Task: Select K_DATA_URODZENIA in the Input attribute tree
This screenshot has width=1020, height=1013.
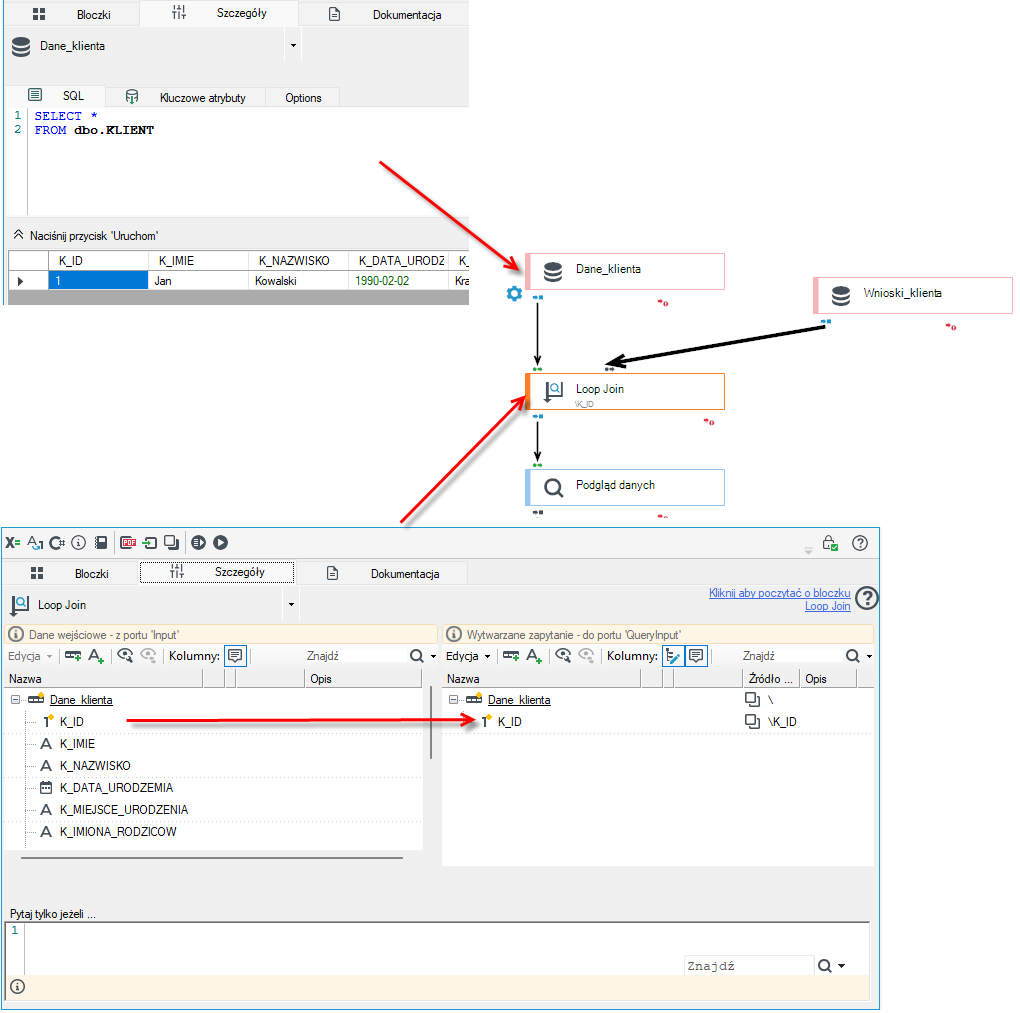Action: [x=116, y=788]
